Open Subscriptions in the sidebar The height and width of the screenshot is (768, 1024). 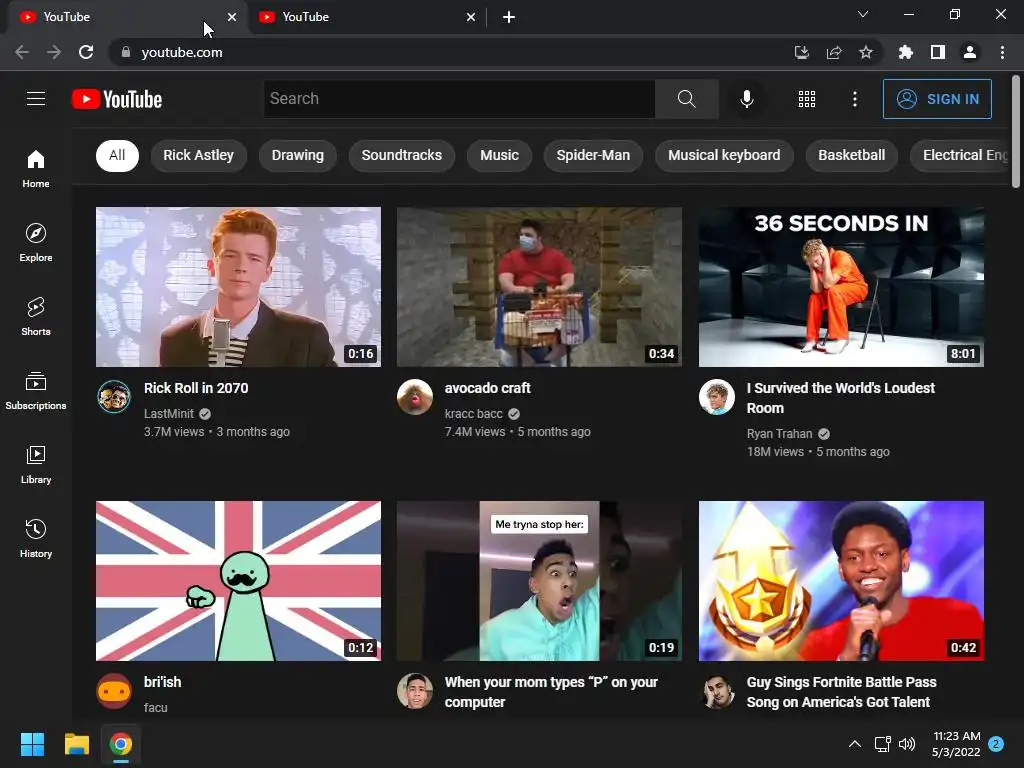[36, 391]
